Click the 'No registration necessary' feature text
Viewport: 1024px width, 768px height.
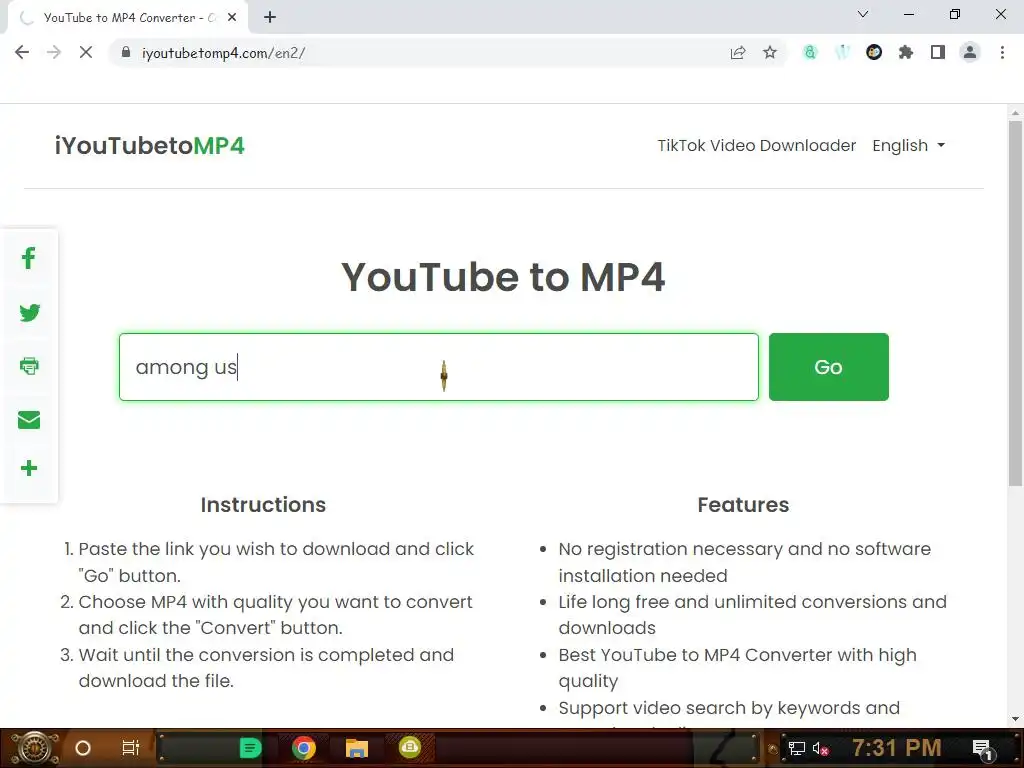coord(744,562)
